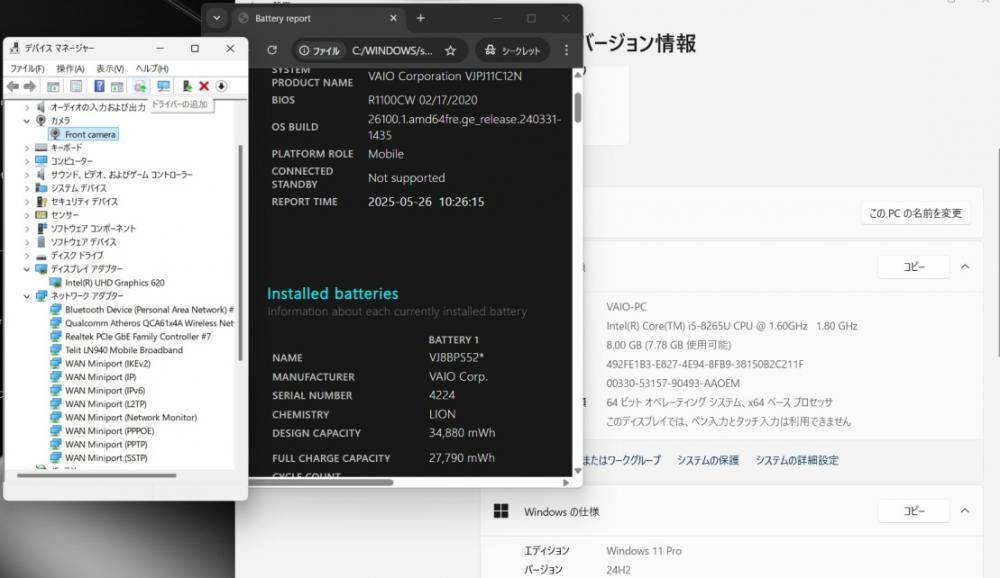Click the ソフトウェア コンポーネント tree row
This screenshot has height=578, width=1000.
(93, 228)
